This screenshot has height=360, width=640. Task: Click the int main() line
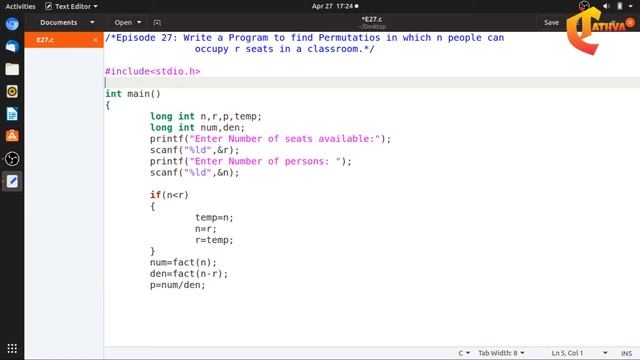133,93
